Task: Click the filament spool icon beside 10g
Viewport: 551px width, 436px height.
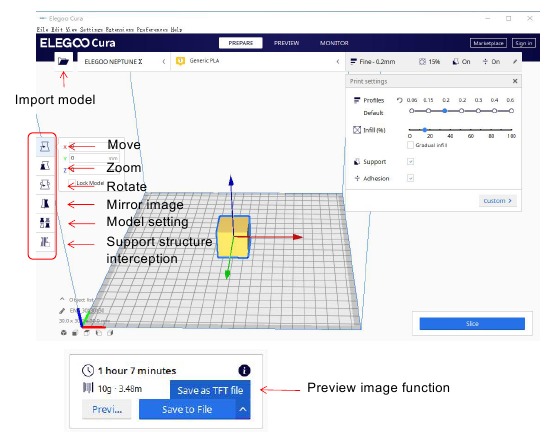Action: click(x=88, y=388)
